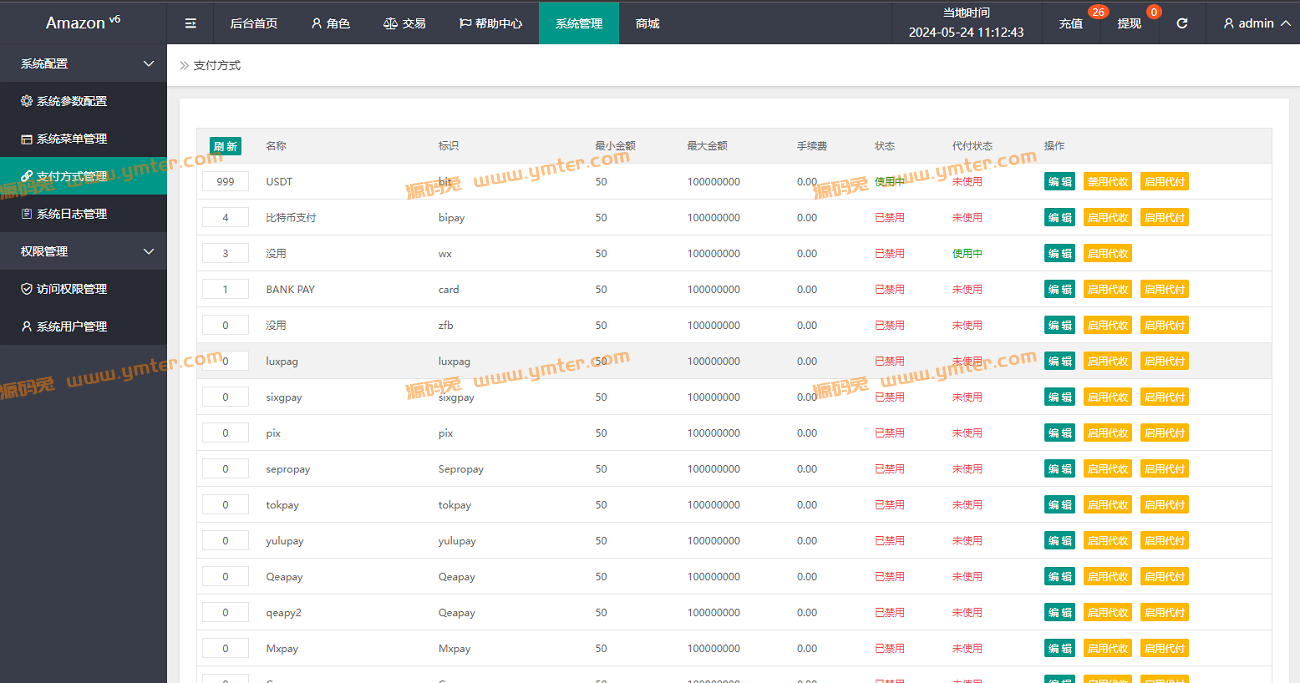Edit the 比特币支付 row

pos(1060,218)
